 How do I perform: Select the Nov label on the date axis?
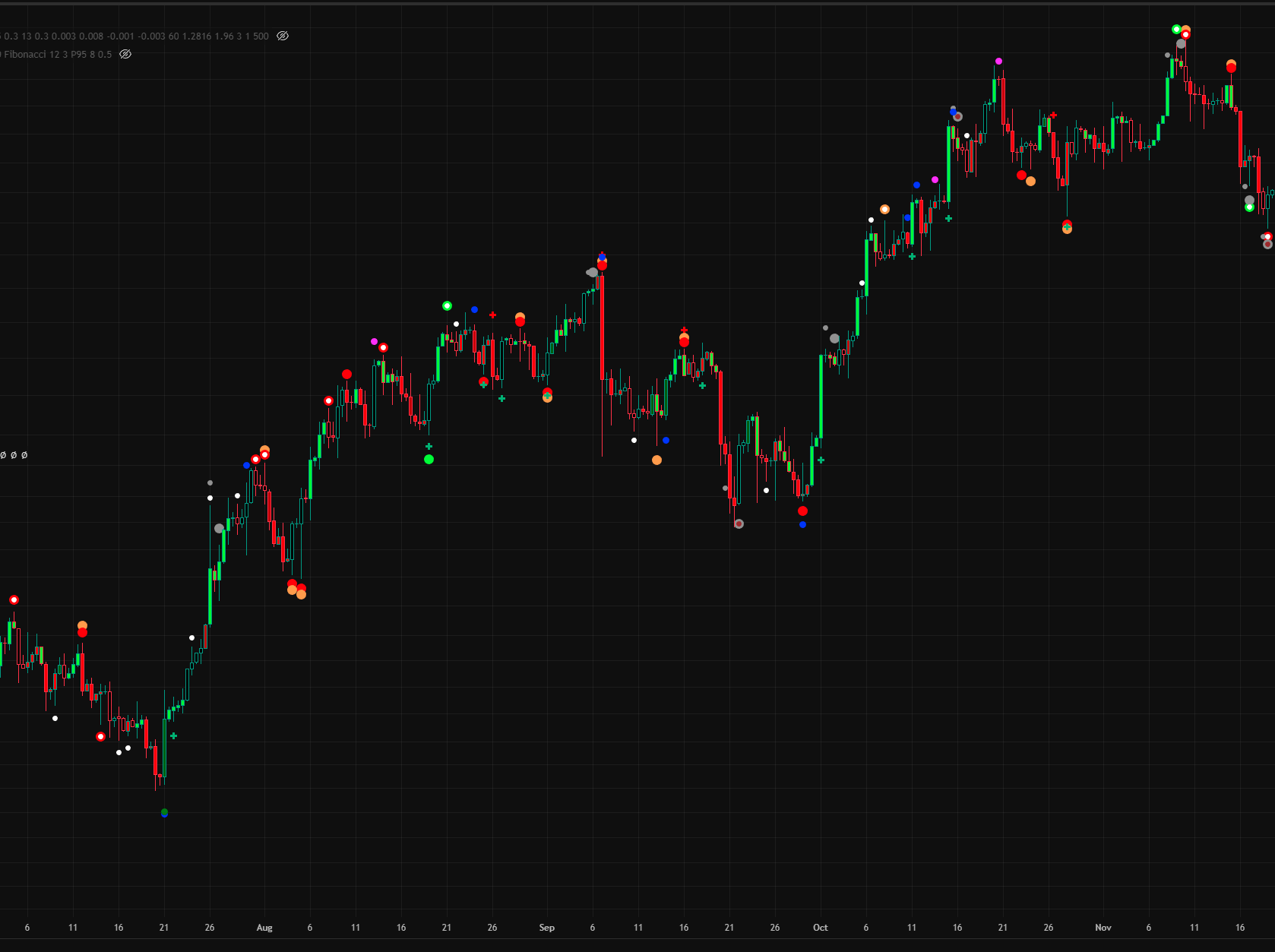point(1103,928)
